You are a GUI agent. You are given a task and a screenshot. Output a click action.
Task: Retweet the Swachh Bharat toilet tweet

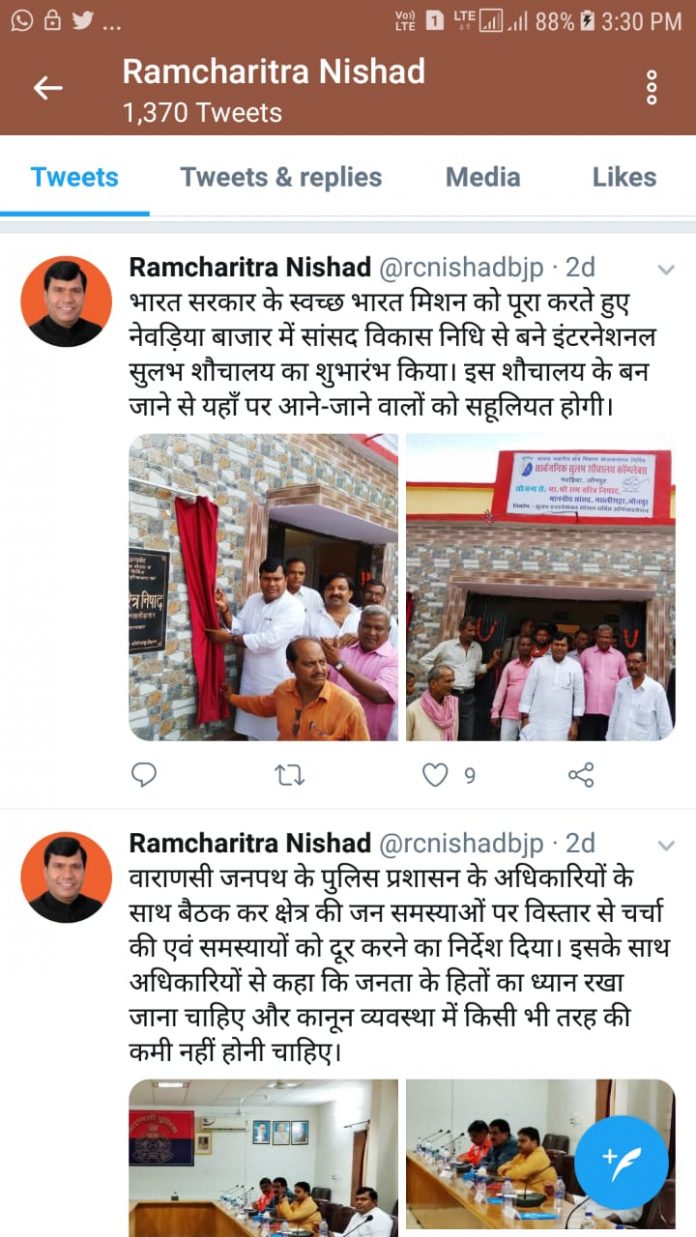(289, 774)
